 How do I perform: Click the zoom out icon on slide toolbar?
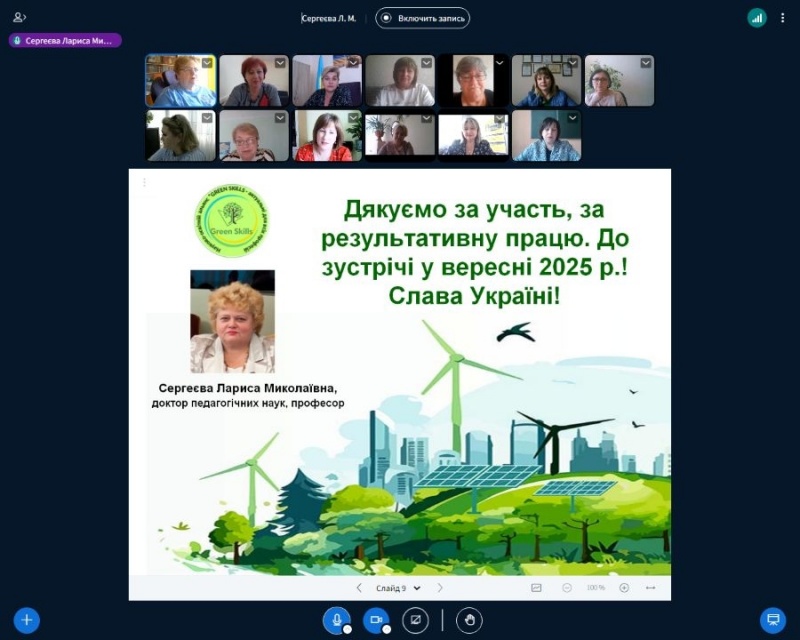click(x=567, y=588)
